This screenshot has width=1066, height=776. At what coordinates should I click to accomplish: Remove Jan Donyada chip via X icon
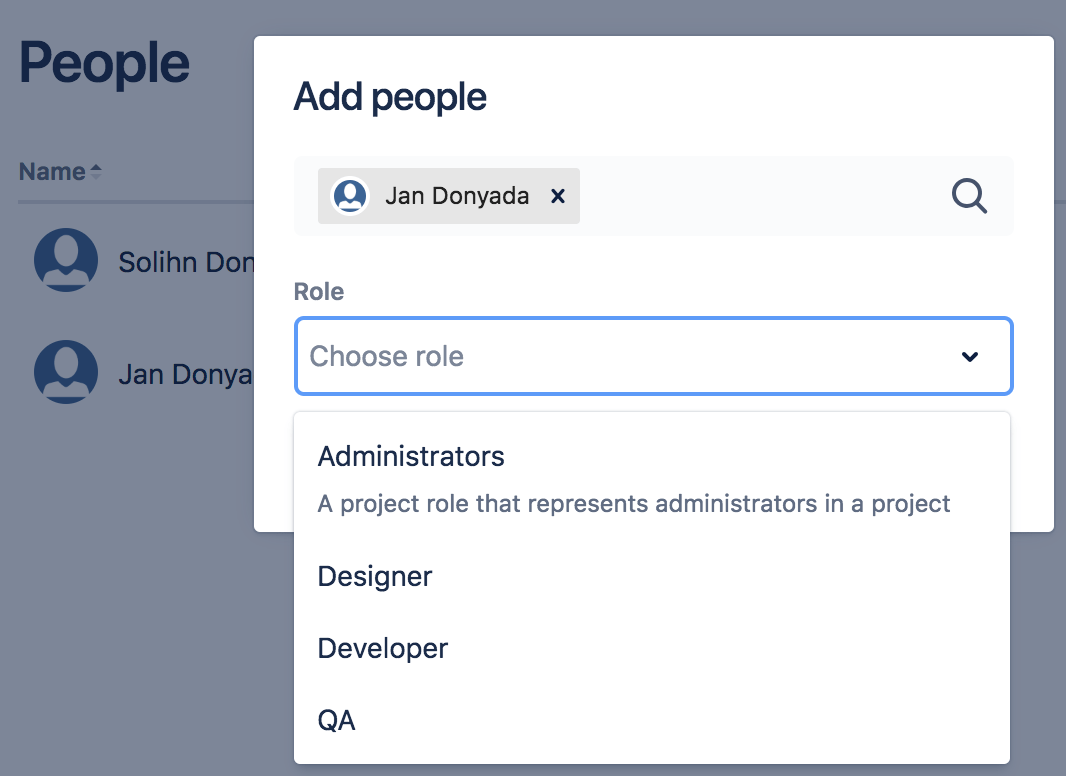coord(557,196)
